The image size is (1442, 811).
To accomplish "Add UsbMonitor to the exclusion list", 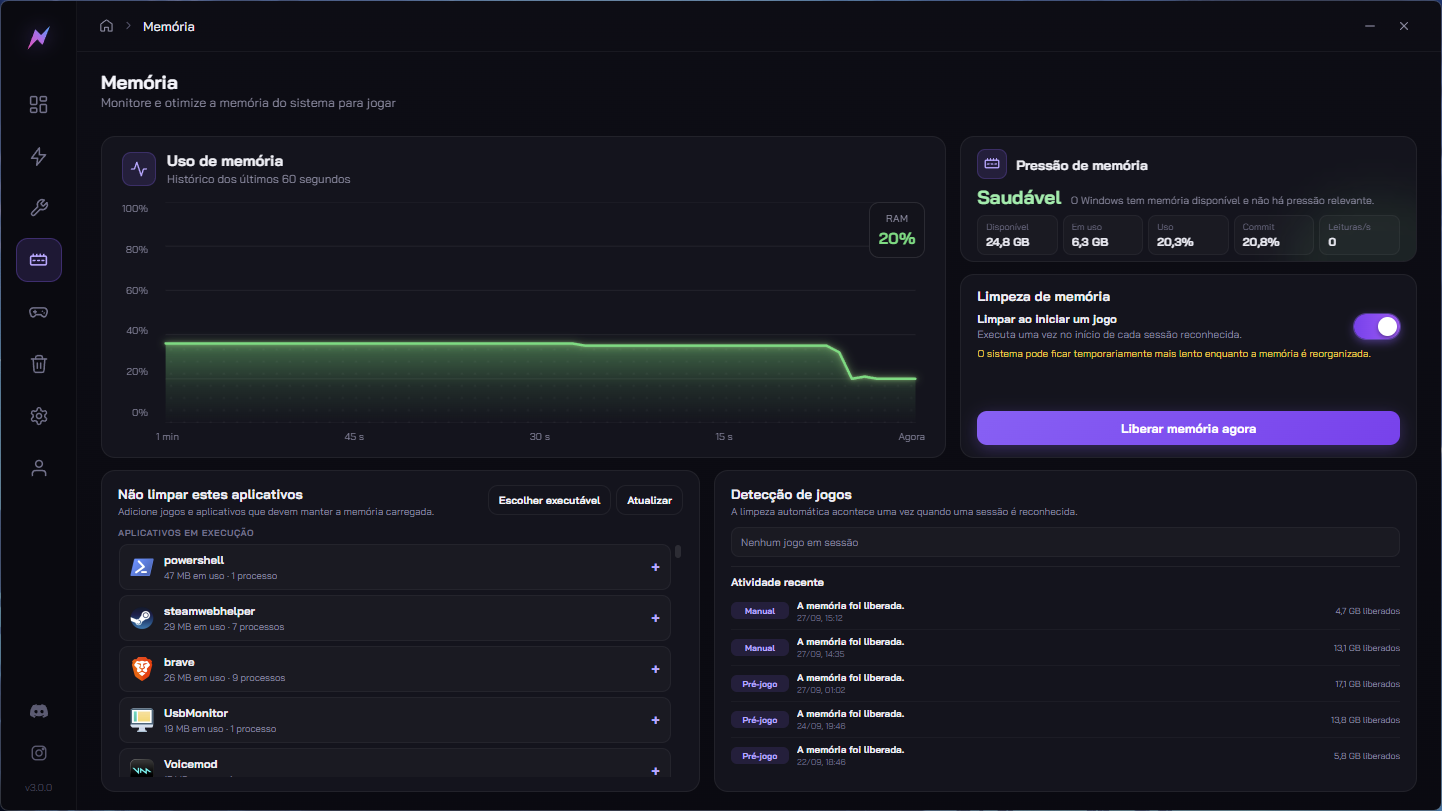I will (x=656, y=720).
